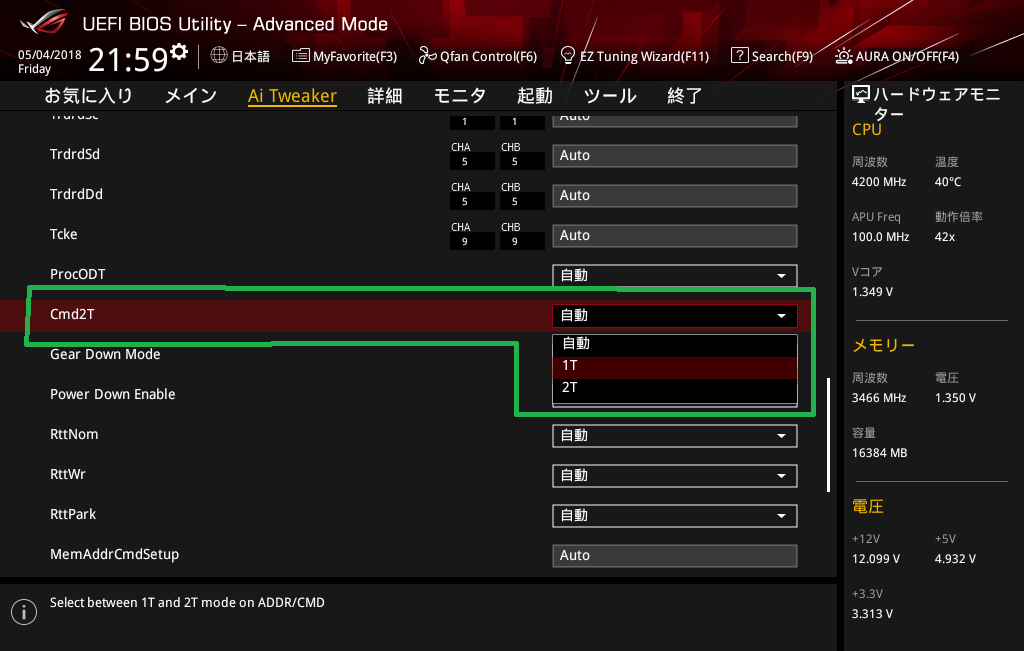
Task: Choose 1T in Cmd2T option list
Action: [x=675, y=366]
